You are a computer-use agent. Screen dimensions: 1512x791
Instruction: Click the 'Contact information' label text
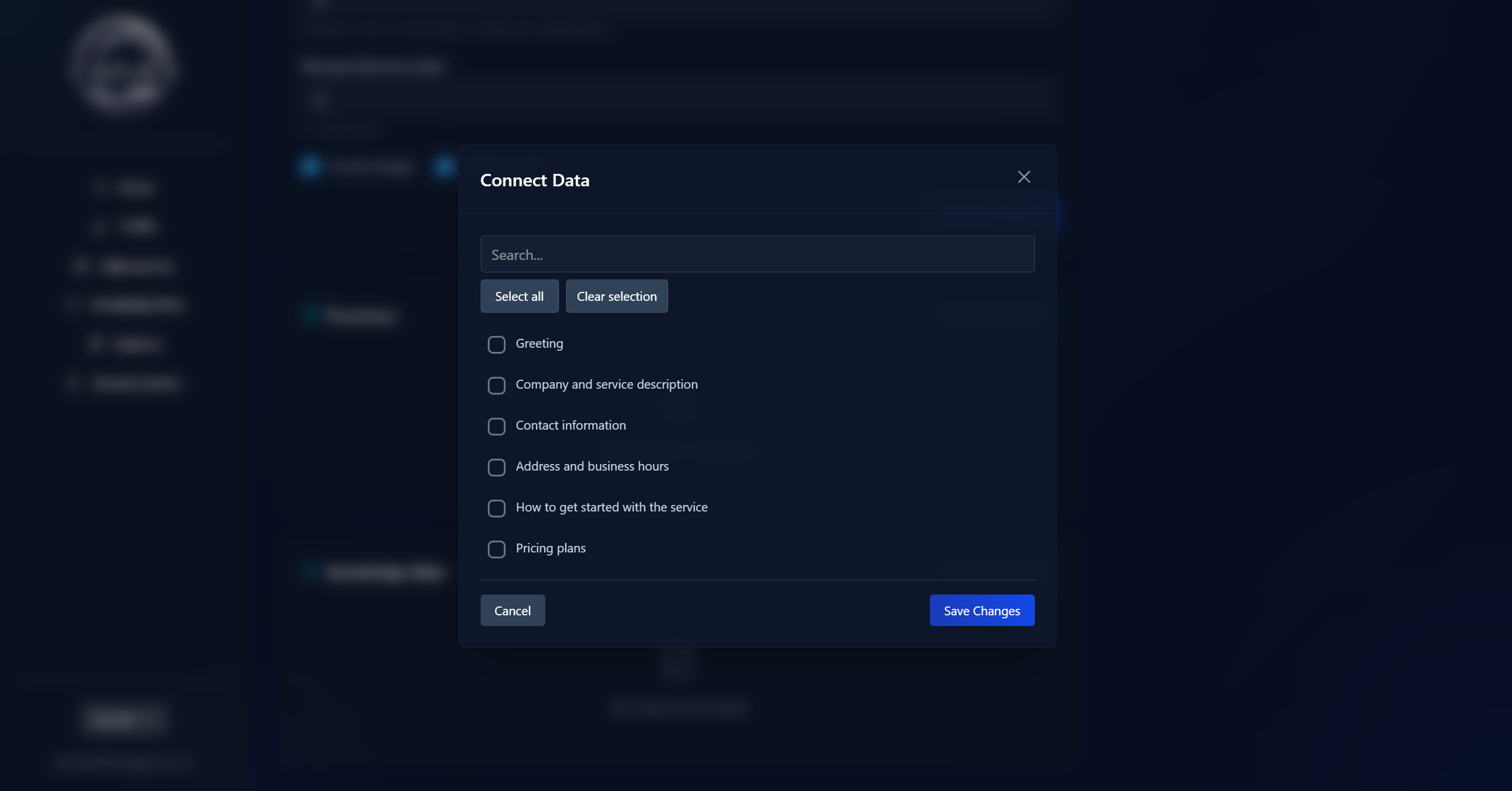[x=570, y=425]
